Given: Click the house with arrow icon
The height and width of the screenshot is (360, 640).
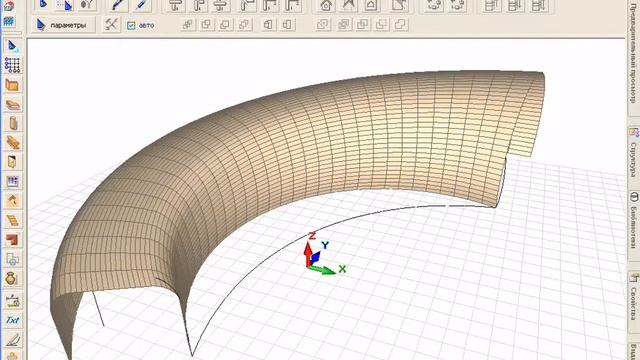Looking at the screenshot, I should pyautogui.click(x=13, y=201).
